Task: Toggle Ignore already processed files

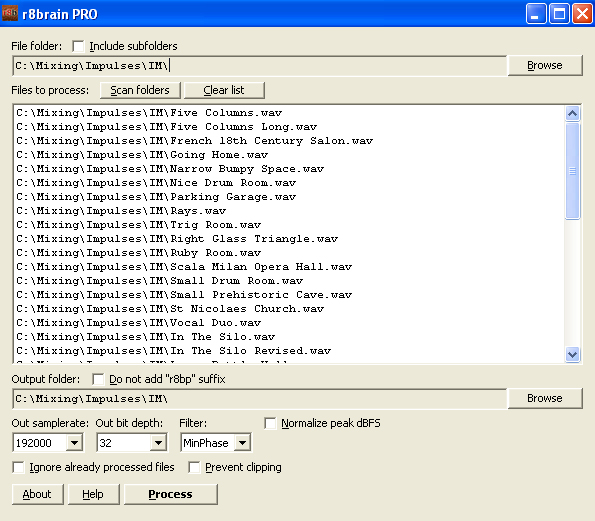Action: (18, 467)
